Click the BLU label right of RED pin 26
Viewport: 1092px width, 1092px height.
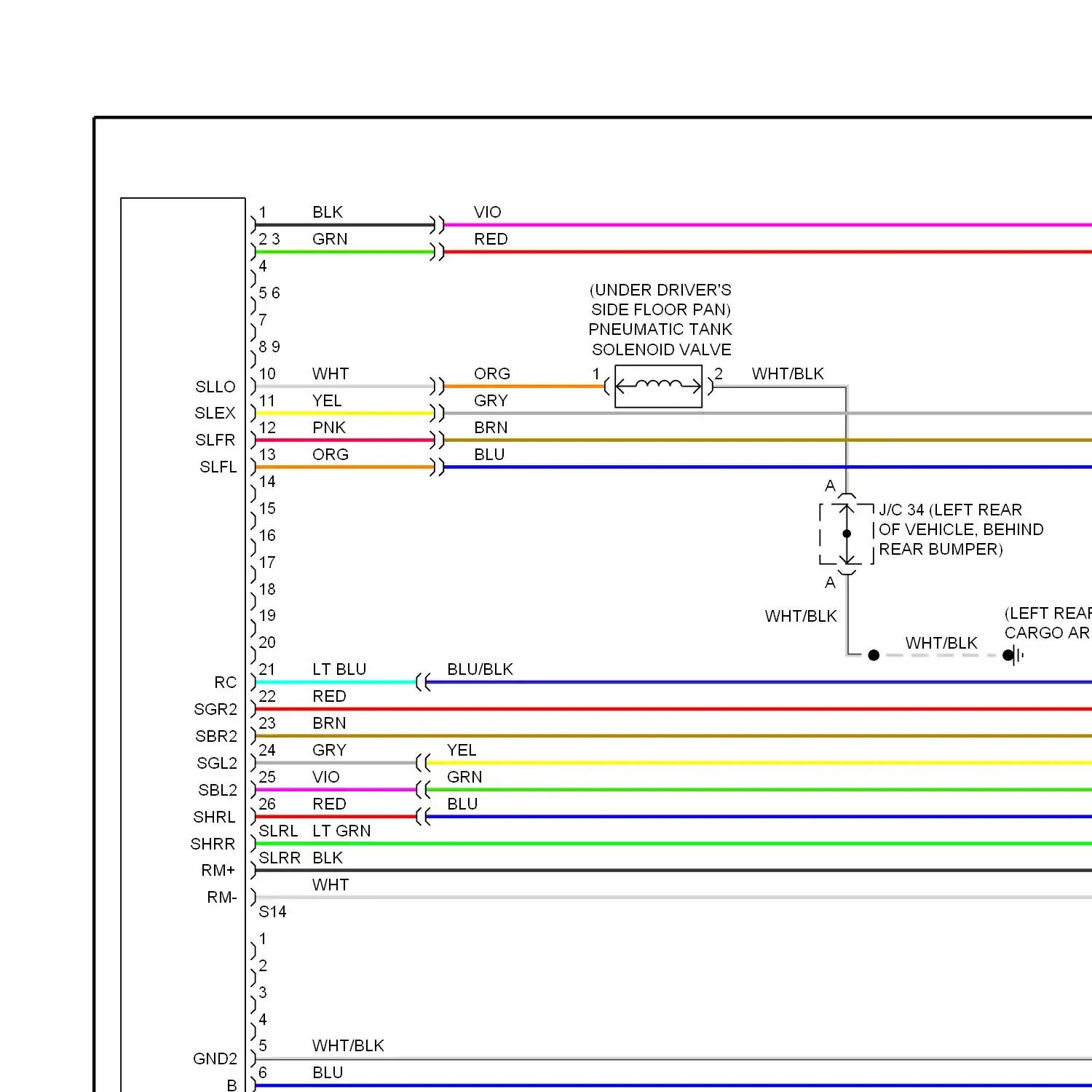click(462, 804)
